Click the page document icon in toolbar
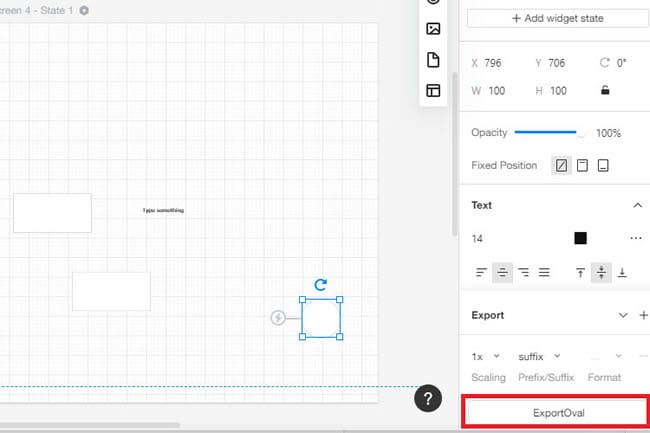Image resolution: width=650 pixels, height=433 pixels. (433, 60)
